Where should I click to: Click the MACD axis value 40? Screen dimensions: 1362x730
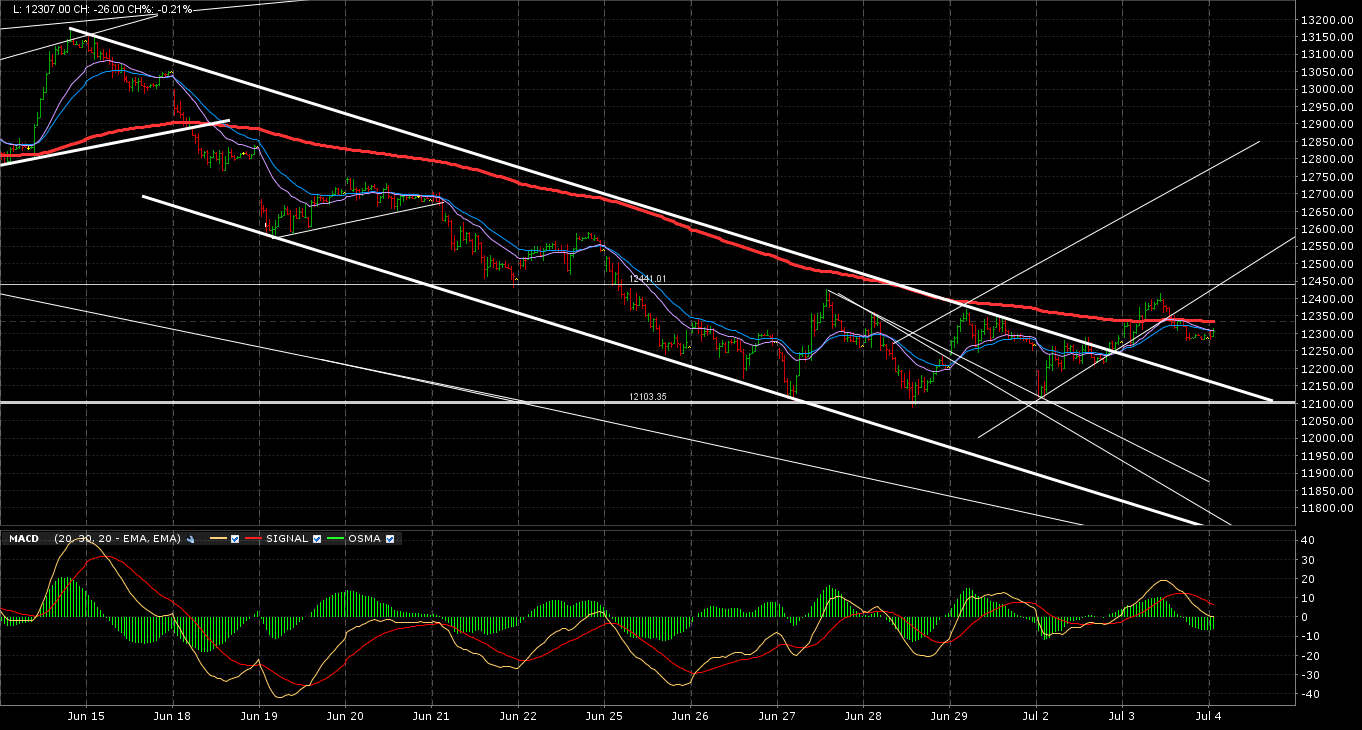click(x=1309, y=540)
